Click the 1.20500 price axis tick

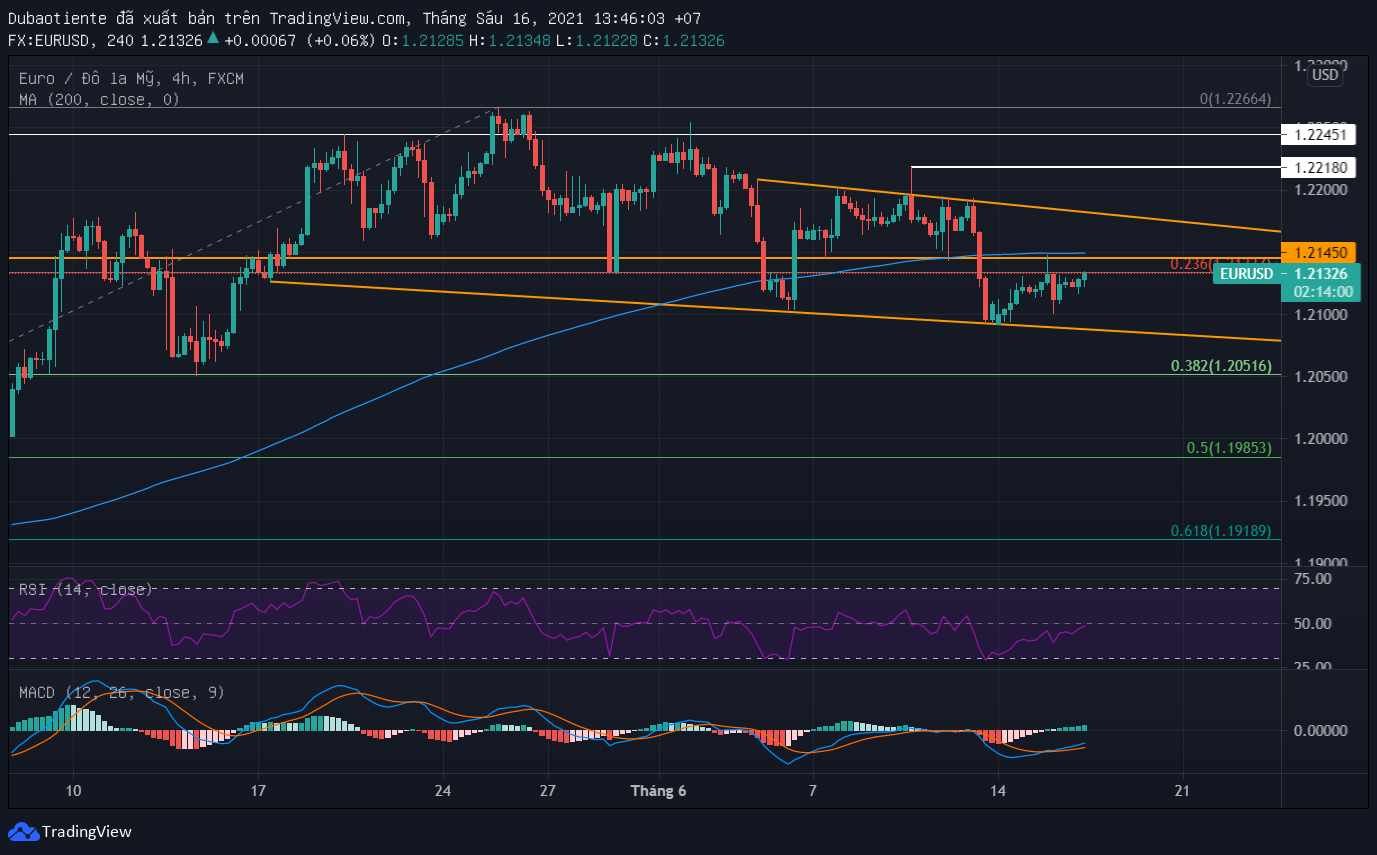tap(1322, 377)
